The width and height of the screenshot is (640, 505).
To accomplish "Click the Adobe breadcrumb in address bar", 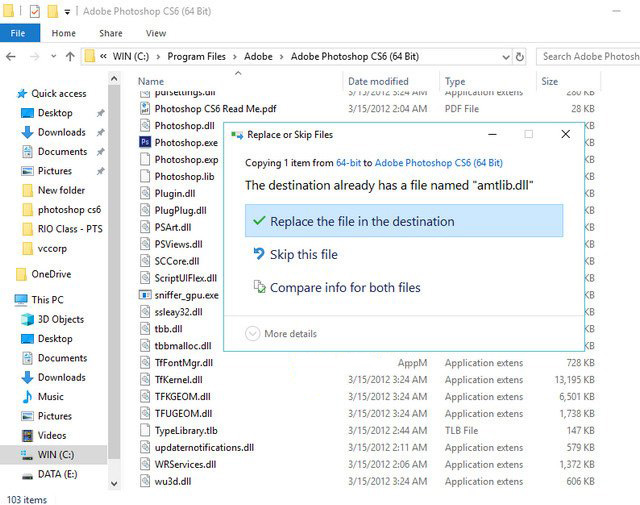I will click(258, 57).
